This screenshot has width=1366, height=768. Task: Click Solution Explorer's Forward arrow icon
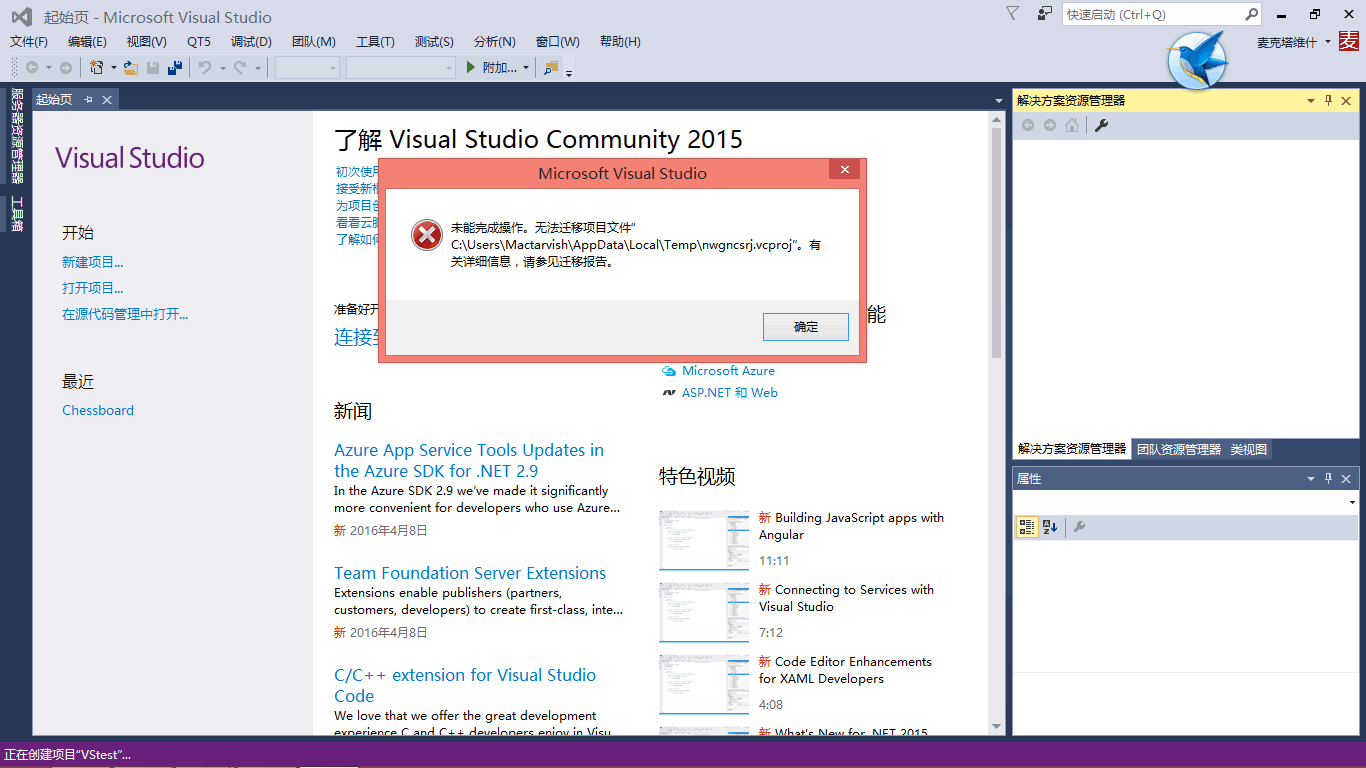1050,125
